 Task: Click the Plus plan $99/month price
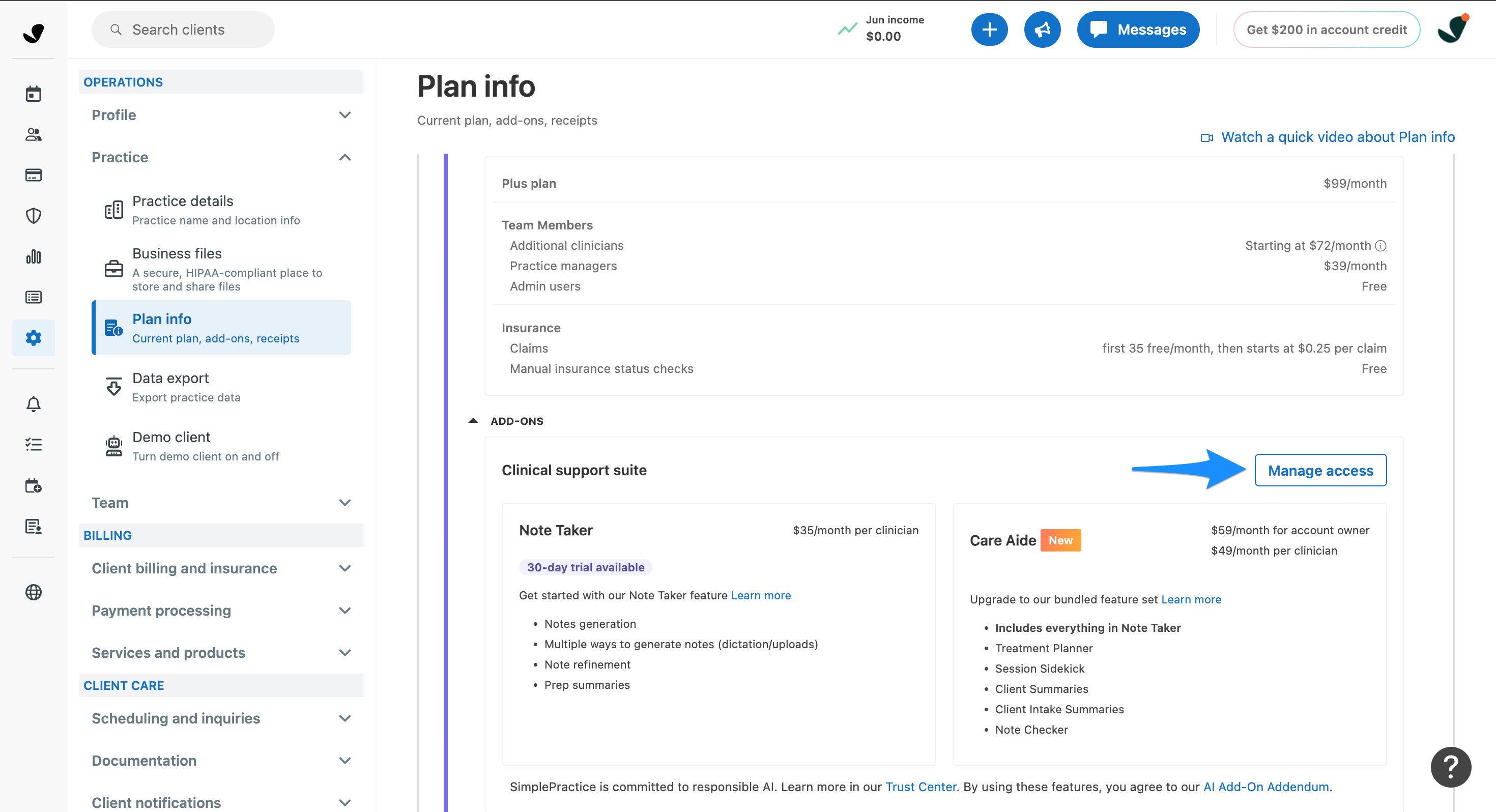click(1355, 184)
